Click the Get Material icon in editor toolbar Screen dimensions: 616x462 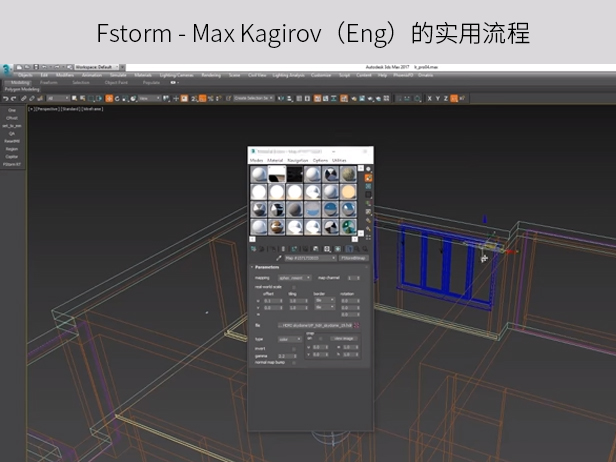253,247
